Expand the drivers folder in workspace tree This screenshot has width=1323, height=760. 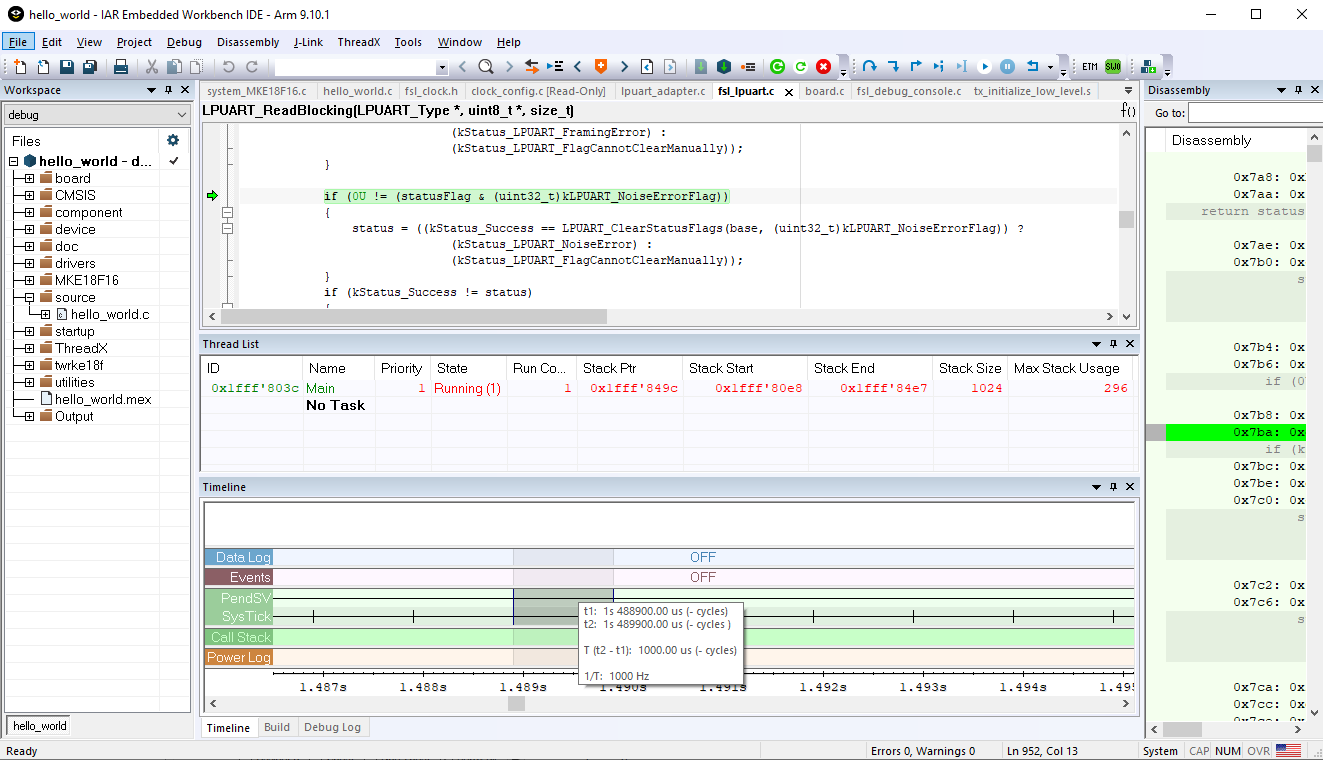tap(29, 263)
